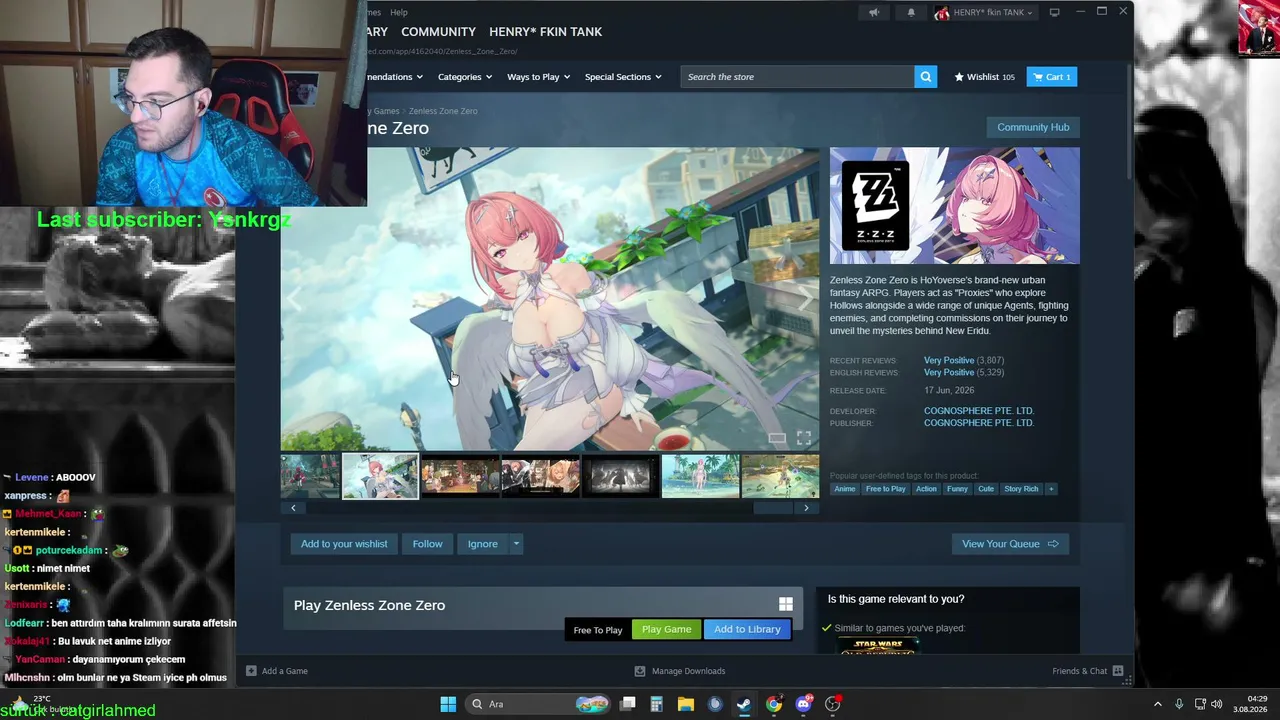
Task: Open the Help menu
Action: click(399, 12)
